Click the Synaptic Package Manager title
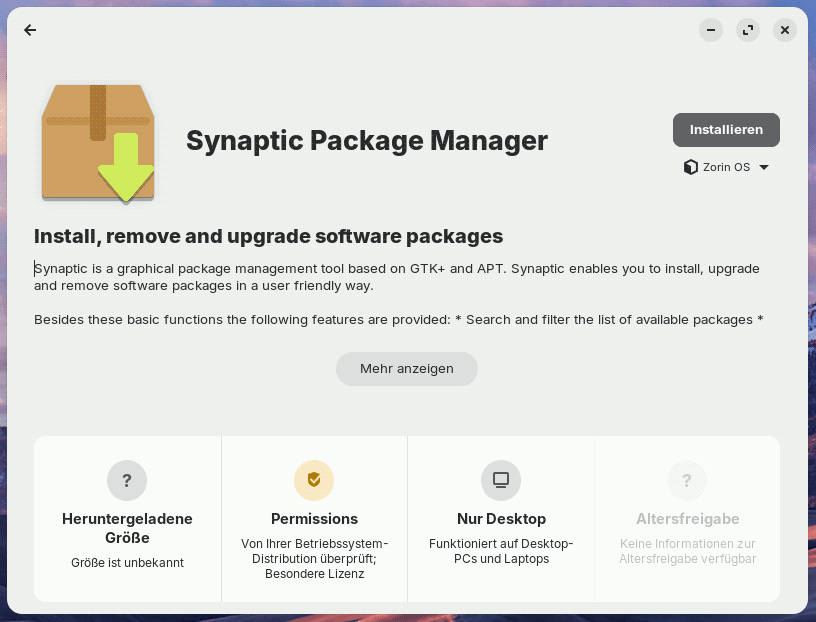The height and width of the screenshot is (622, 816). click(x=367, y=141)
